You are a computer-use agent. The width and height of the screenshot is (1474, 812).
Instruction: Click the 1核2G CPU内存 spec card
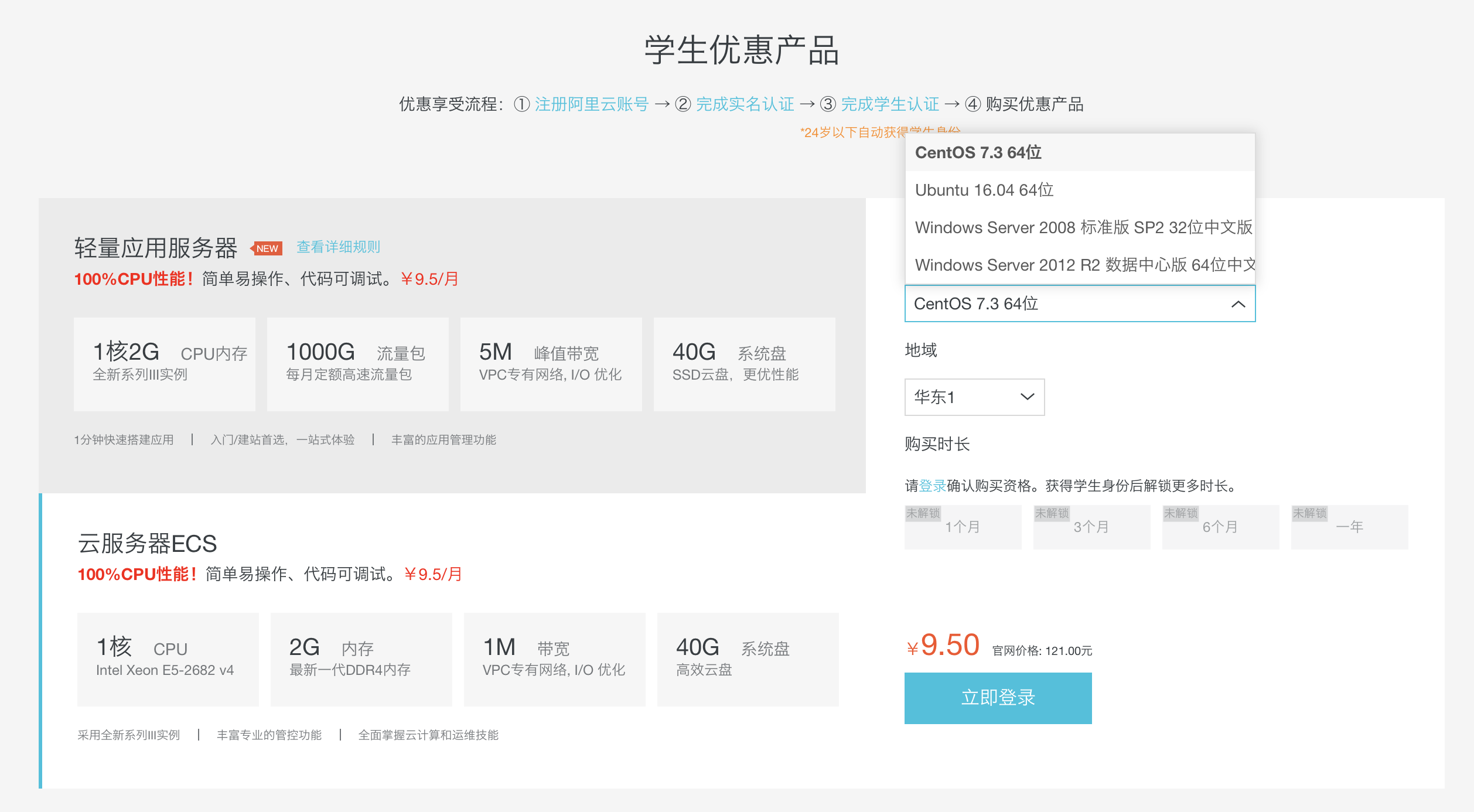coord(164,364)
